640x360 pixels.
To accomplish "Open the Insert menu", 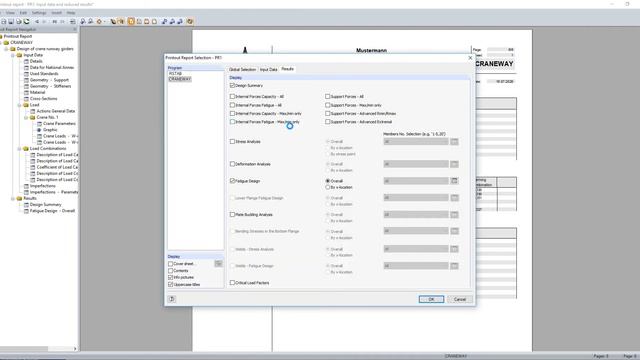I will tap(56, 13).
